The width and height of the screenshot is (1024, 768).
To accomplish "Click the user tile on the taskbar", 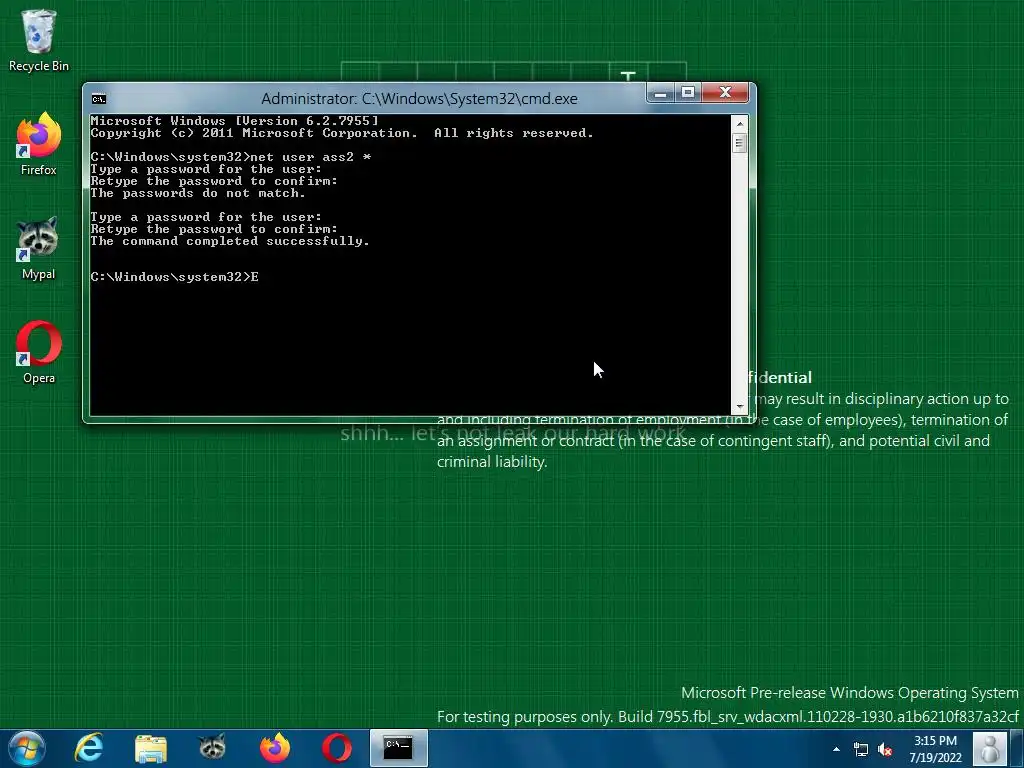I will tap(989, 748).
